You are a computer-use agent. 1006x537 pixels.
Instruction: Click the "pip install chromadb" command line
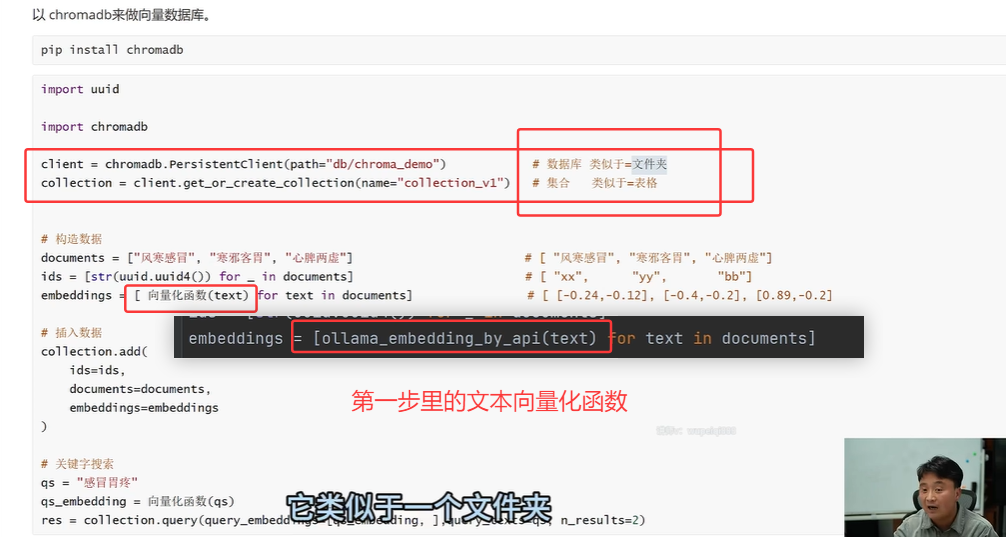pyautogui.click(x=112, y=50)
